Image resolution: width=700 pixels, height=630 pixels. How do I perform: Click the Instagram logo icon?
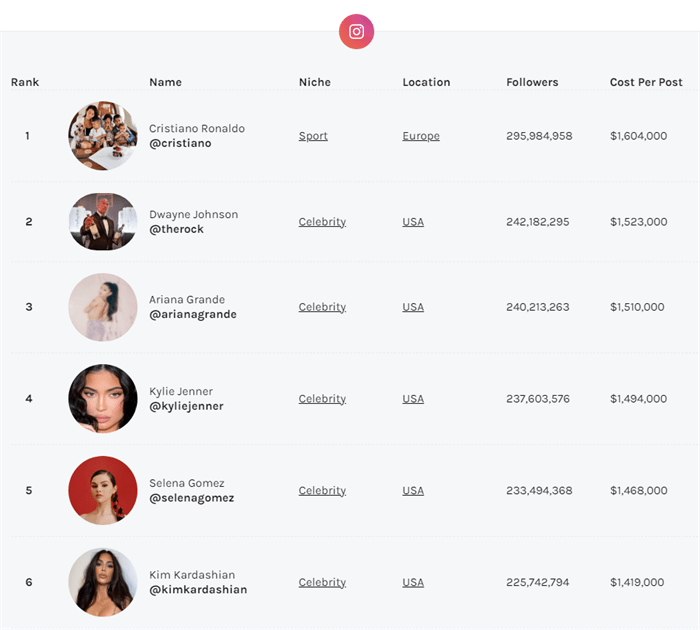click(x=356, y=31)
